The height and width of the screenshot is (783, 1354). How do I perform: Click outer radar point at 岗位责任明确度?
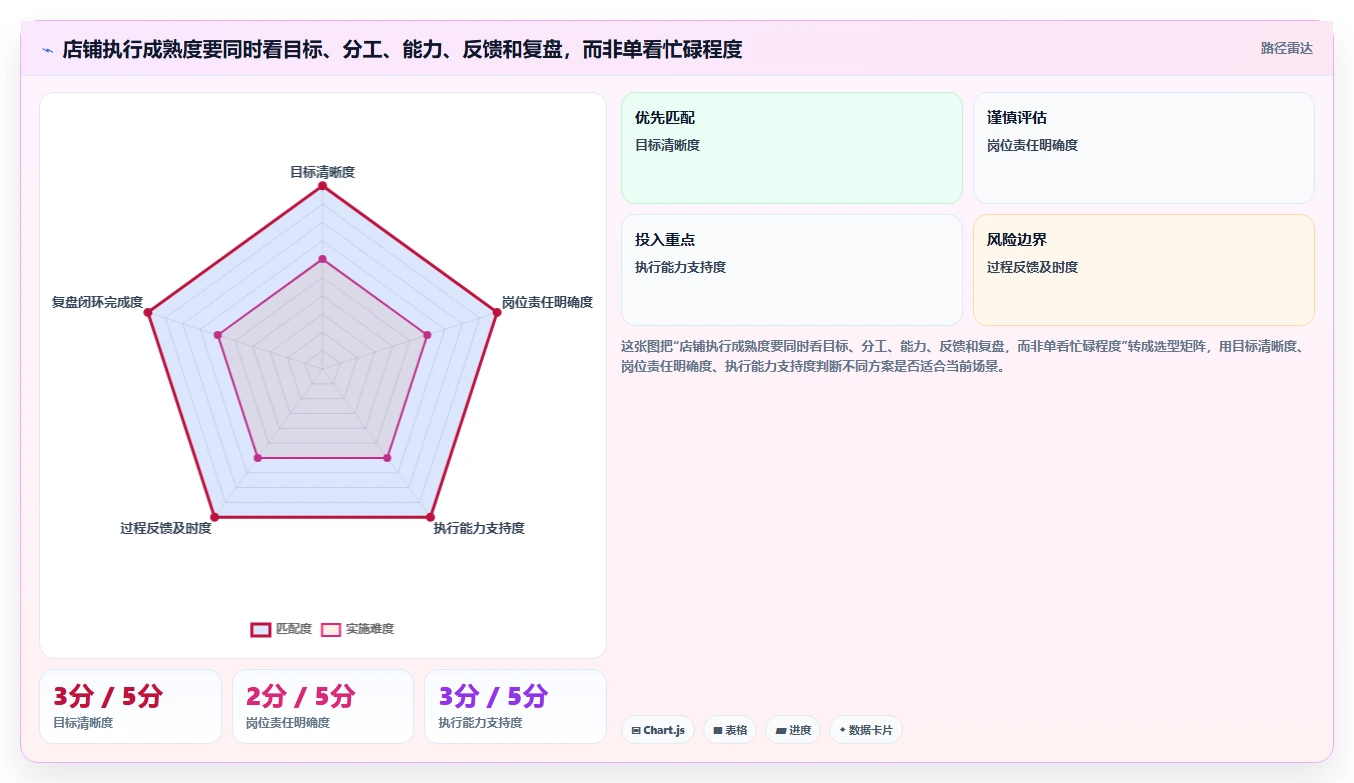[497, 313]
